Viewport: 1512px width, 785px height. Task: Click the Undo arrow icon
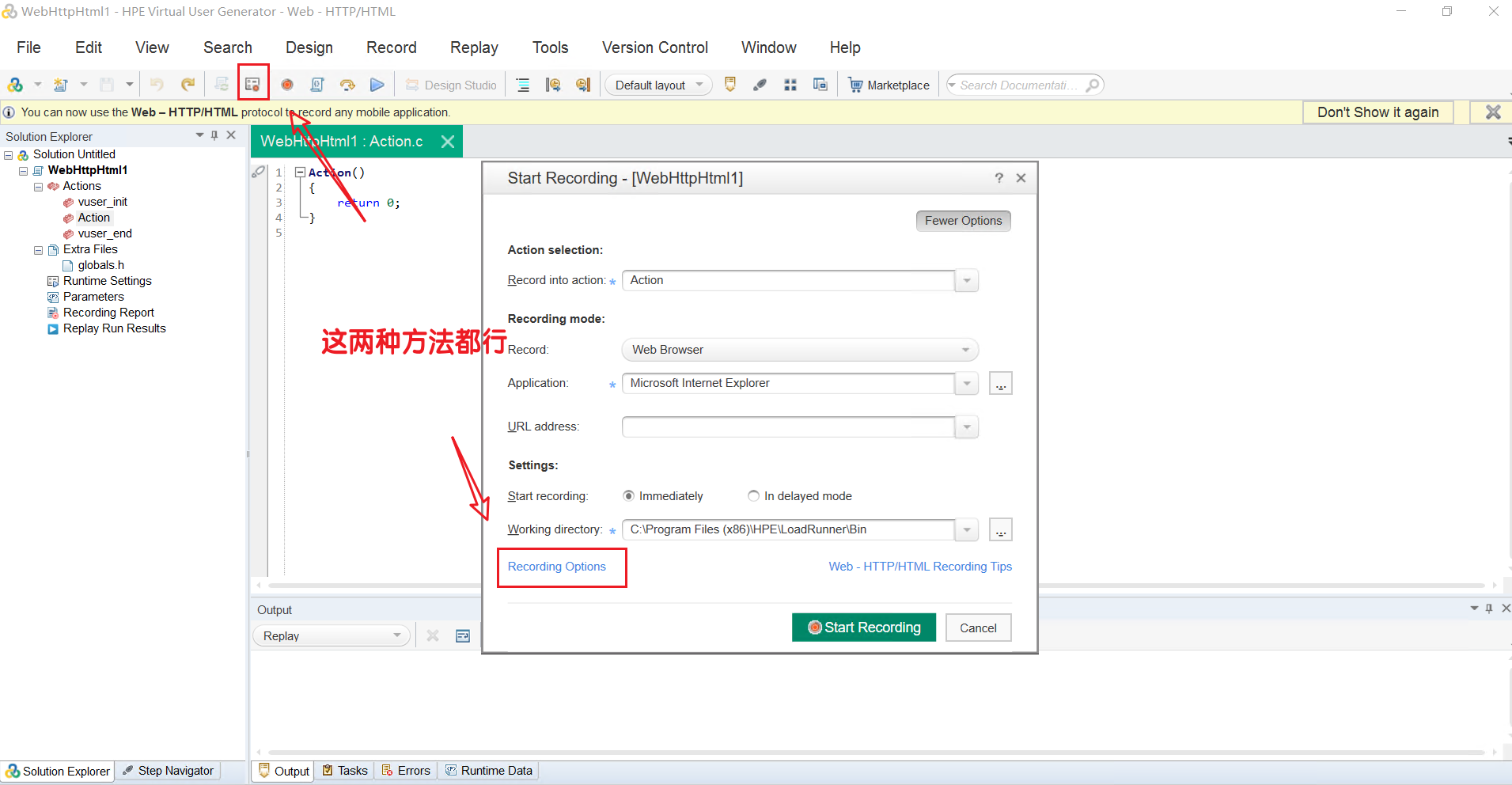[x=157, y=85]
